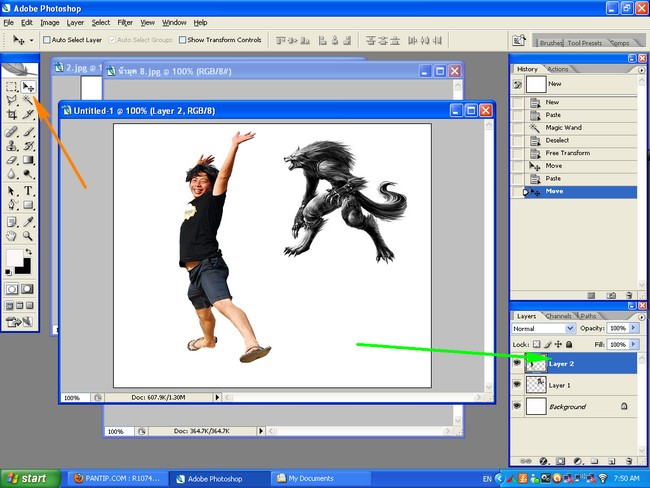Select the Hand tool
The width and height of the screenshot is (650, 488).
[x=11, y=236]
